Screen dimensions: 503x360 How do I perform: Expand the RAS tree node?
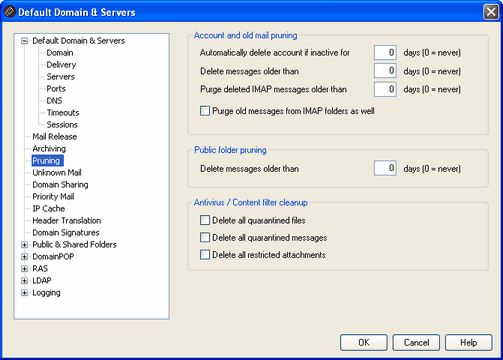[24, 269]
